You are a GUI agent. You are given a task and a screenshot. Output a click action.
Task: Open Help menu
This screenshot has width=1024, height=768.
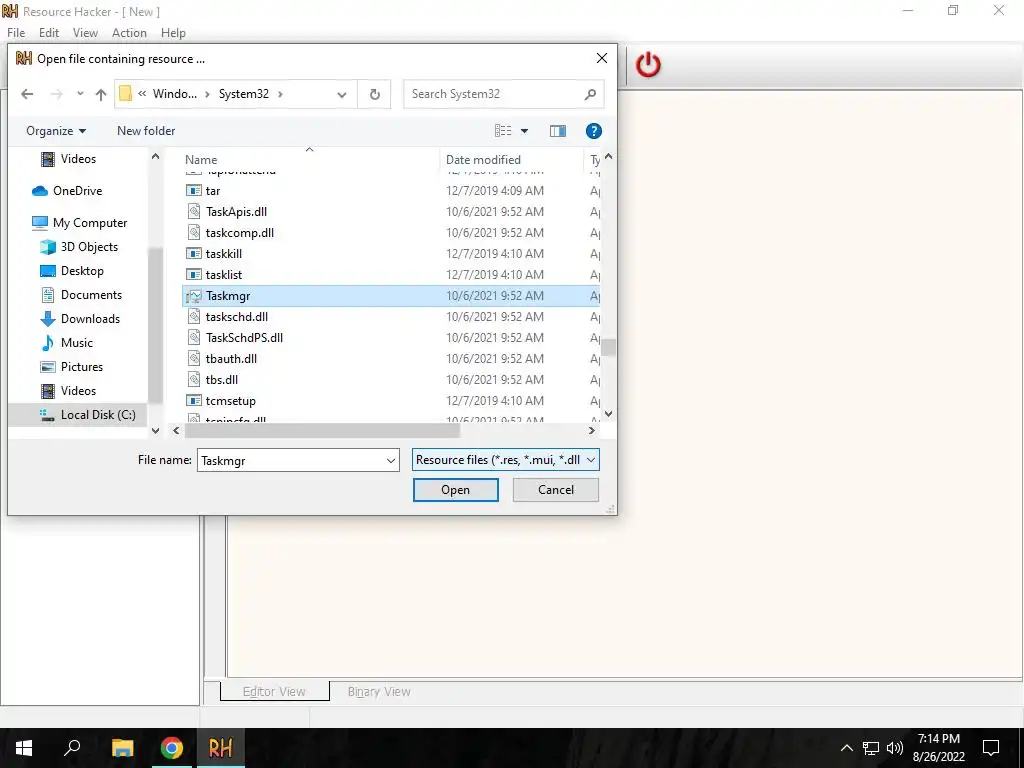173,33
